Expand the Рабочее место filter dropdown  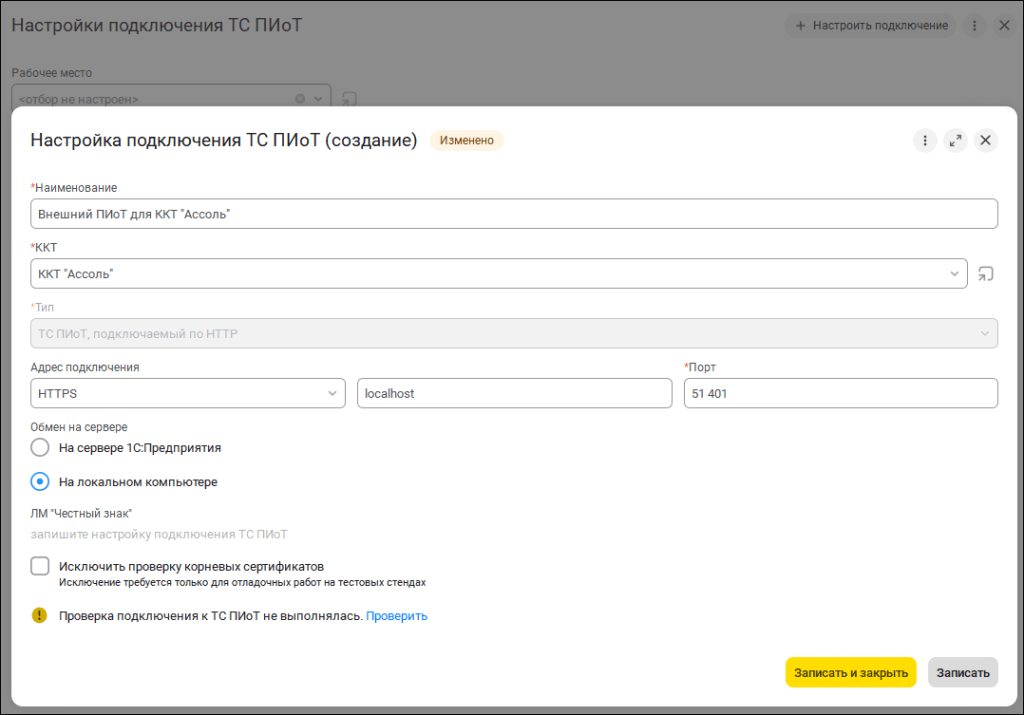[x=318, y=99]
